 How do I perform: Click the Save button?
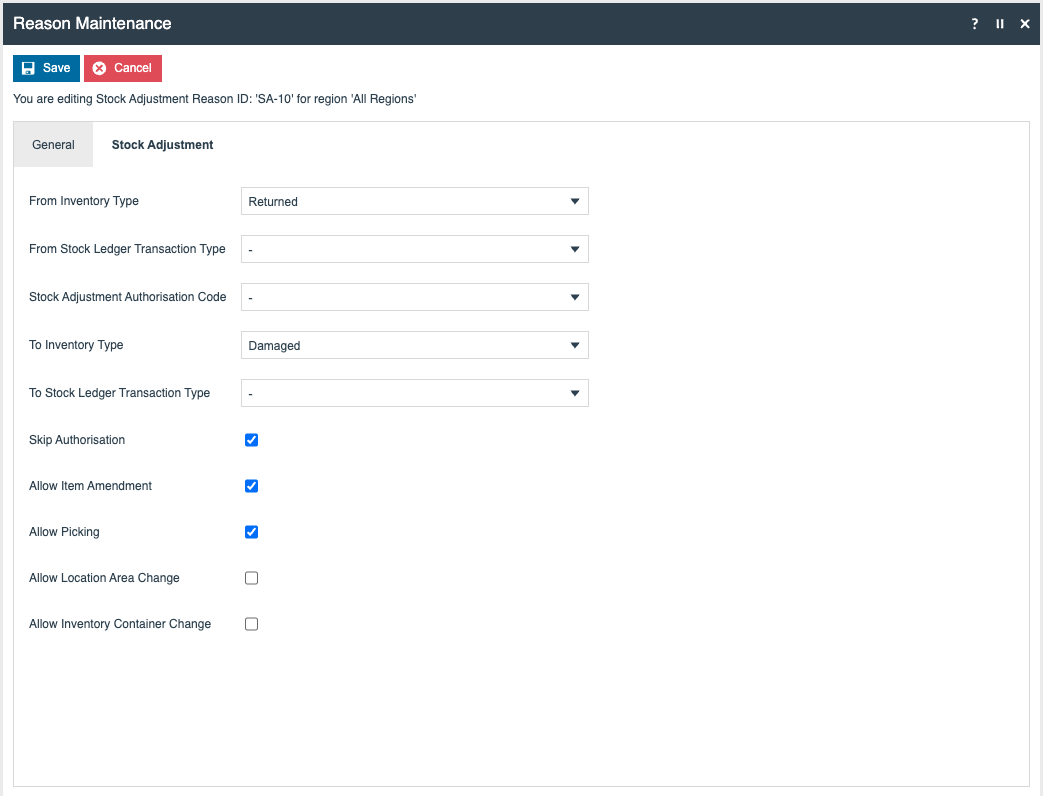pyautogui.click(x=46, y=68)
